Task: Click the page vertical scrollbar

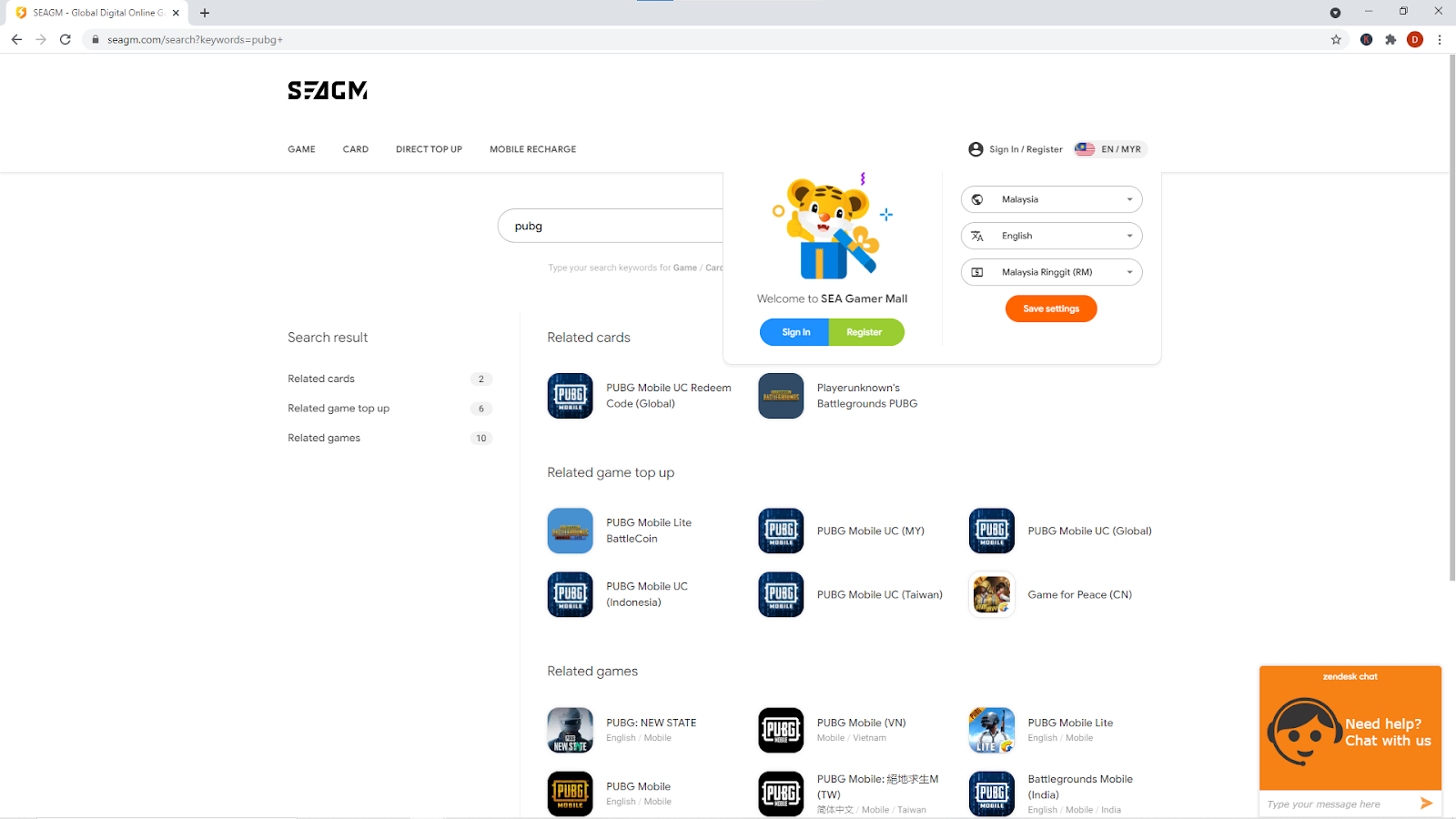Action: [x=1451, y=318]
